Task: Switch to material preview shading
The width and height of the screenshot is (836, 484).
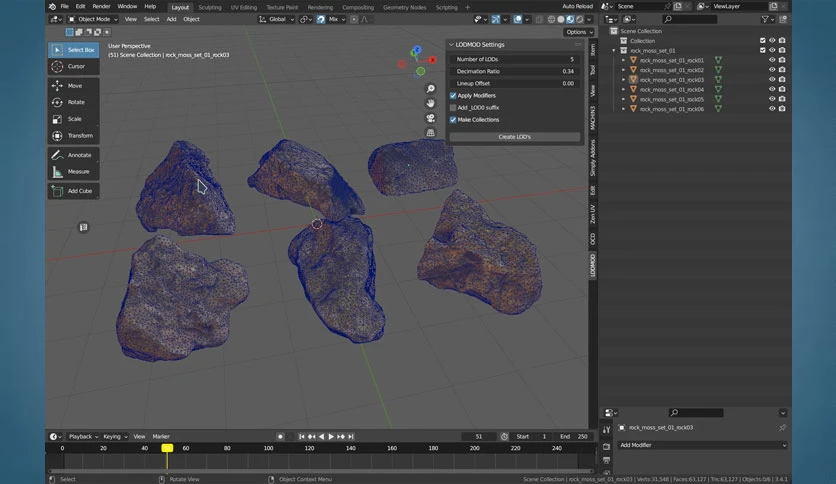Action: pyautogui.click(x=570, y=19)
